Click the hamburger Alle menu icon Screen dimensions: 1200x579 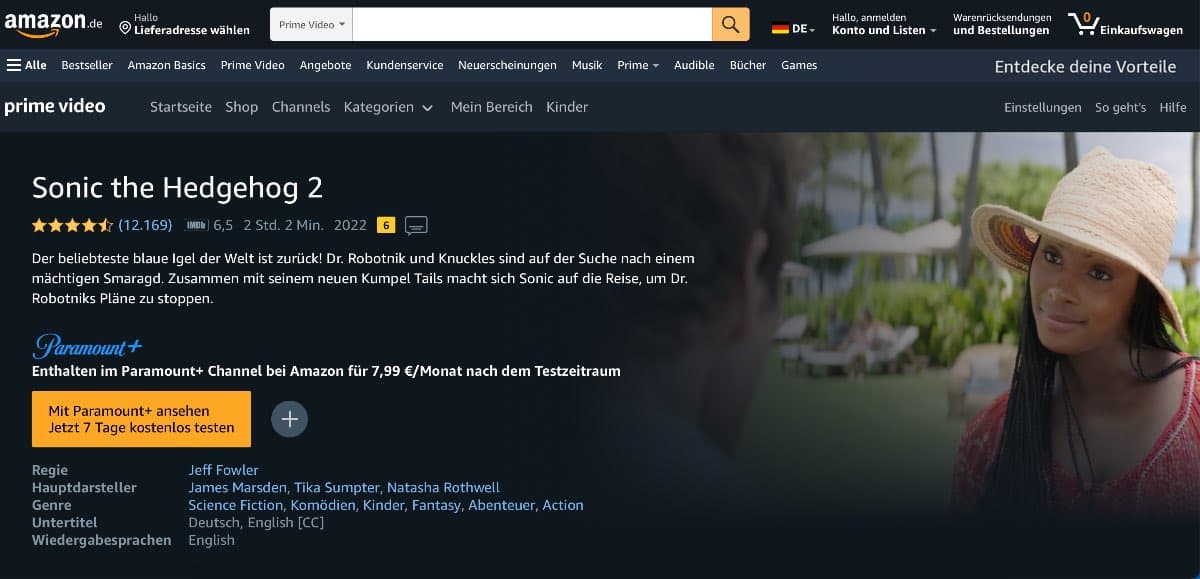[x=27, y=65]
